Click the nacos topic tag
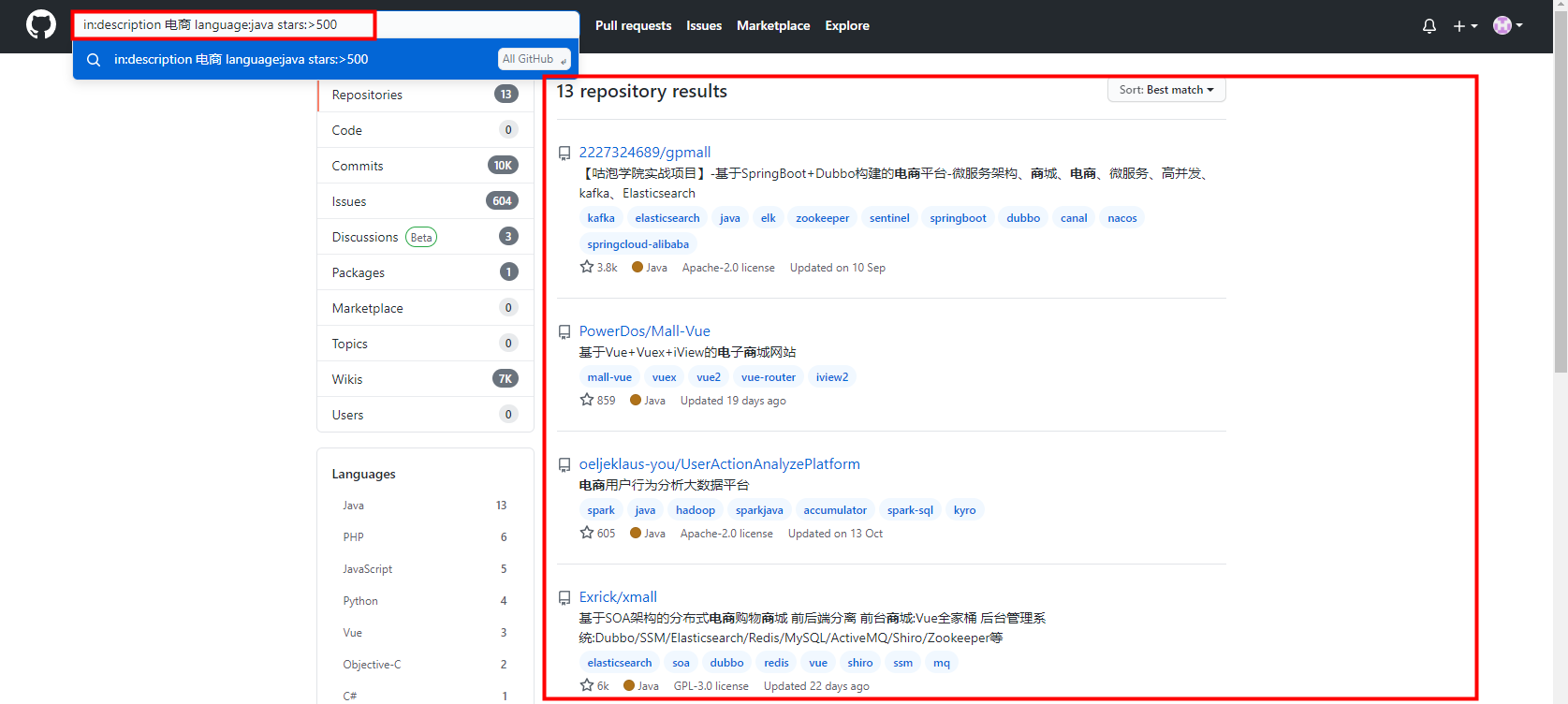The image size is (1568, 704). pos(1122,218)
